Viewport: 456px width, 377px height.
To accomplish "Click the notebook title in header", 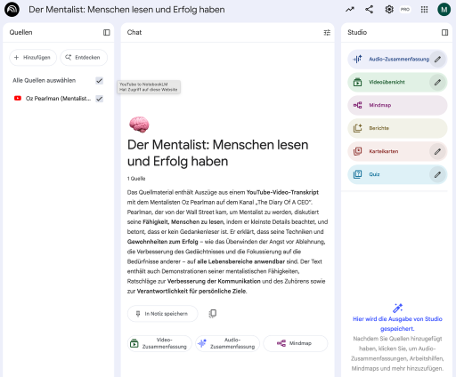I will click(x=127, y=10).
